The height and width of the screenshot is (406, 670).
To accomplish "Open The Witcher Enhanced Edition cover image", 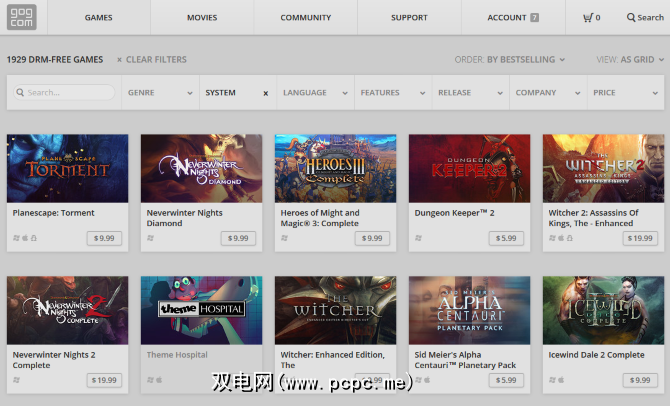I will (335, 310).
